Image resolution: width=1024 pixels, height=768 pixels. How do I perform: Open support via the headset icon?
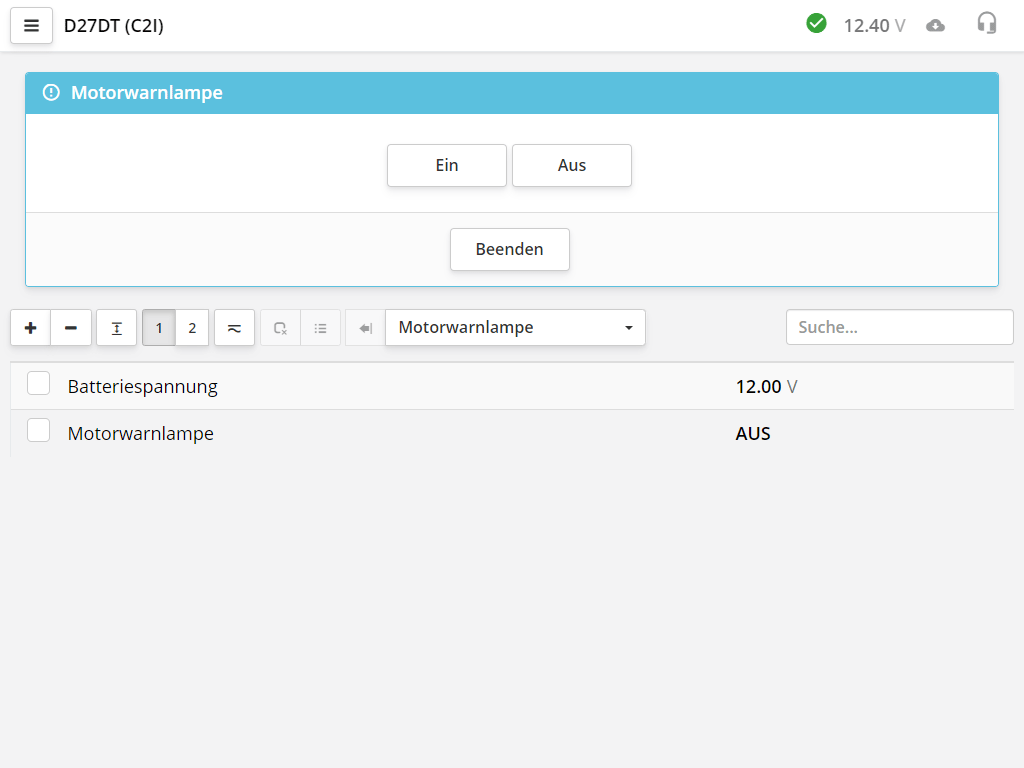click(987, 24)
